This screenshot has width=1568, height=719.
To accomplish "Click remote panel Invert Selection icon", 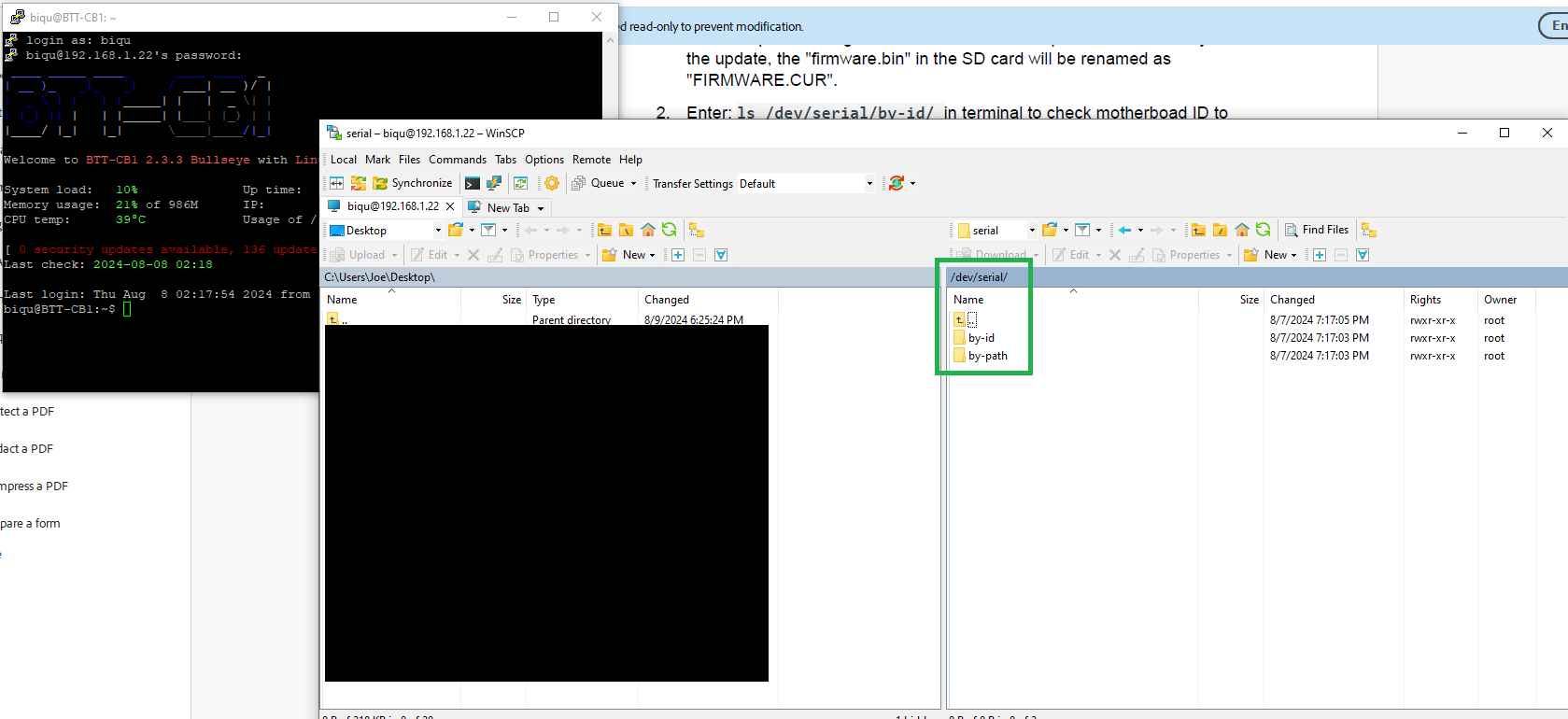I will pyautogui.click(x=1363, y=255).
